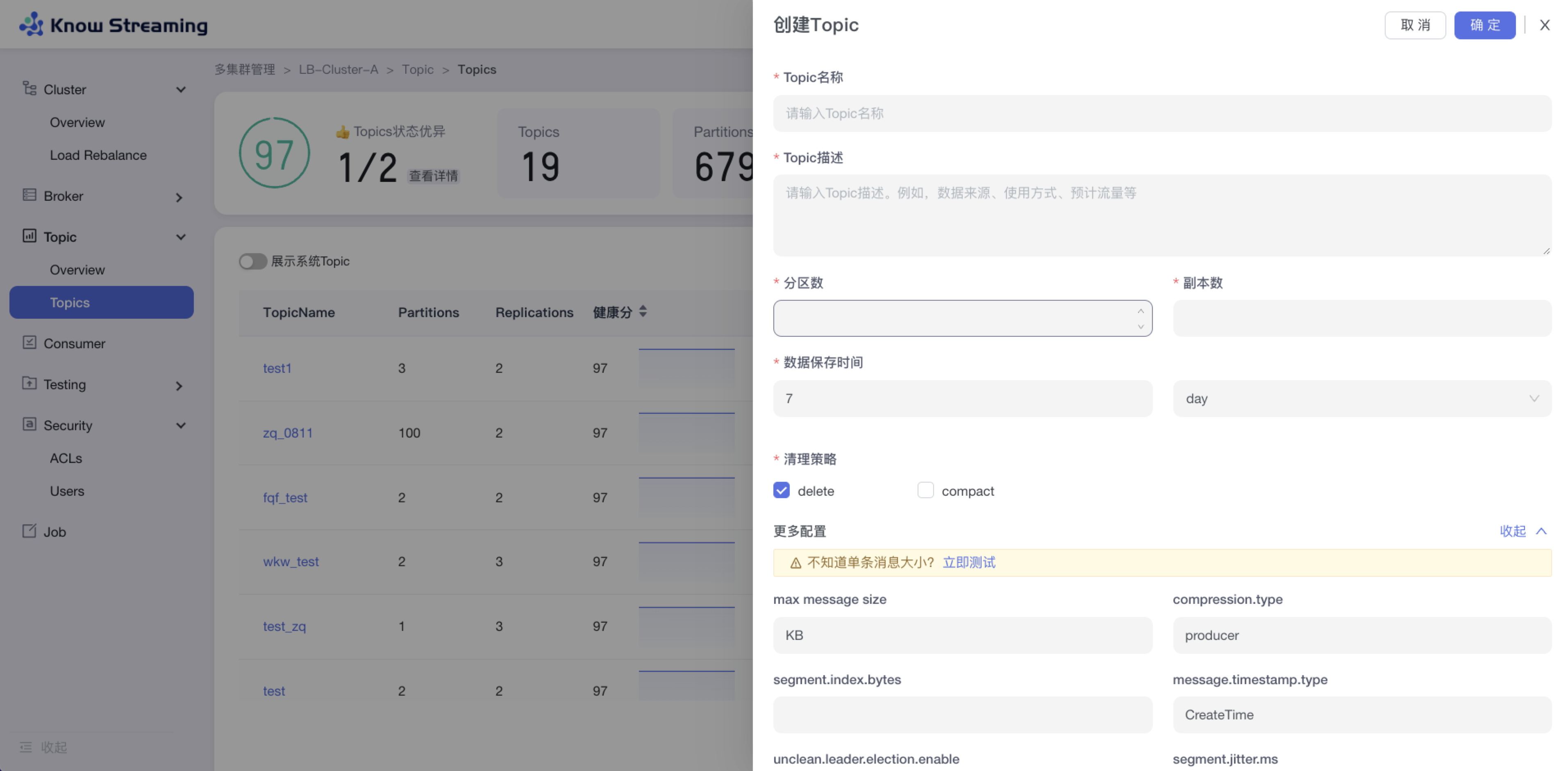Click the Security sidebar icon
Screen dimensions: 1568x771
point(29,424)
